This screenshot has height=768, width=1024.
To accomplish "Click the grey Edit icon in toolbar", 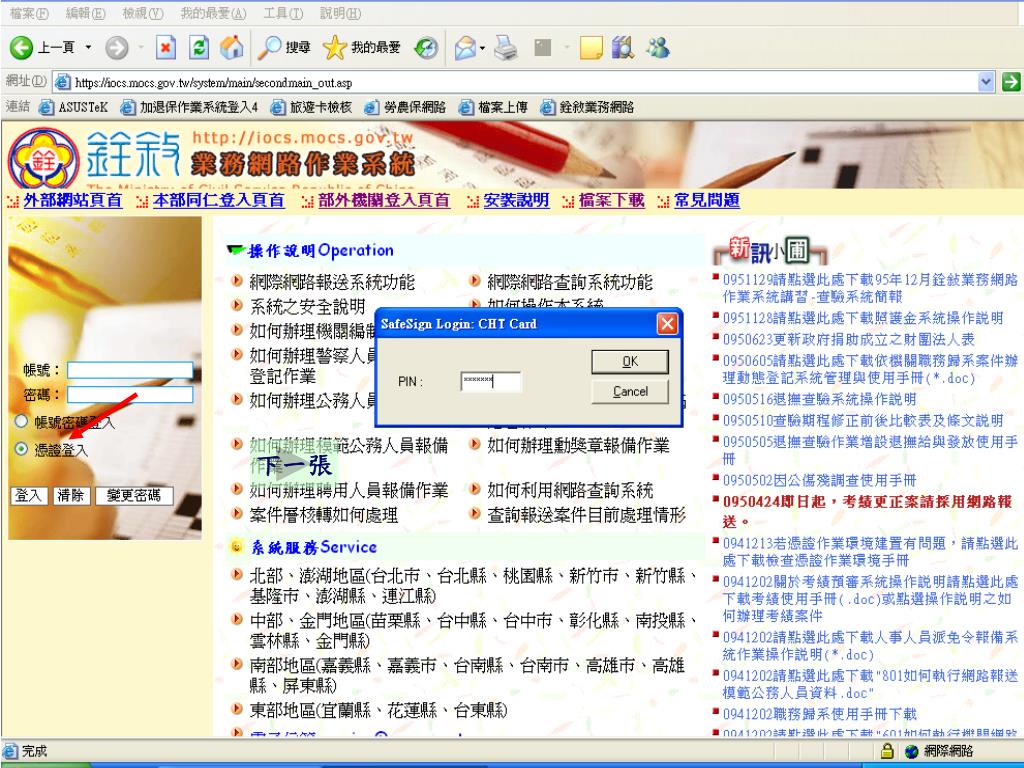I will click(x=542, y=47).
